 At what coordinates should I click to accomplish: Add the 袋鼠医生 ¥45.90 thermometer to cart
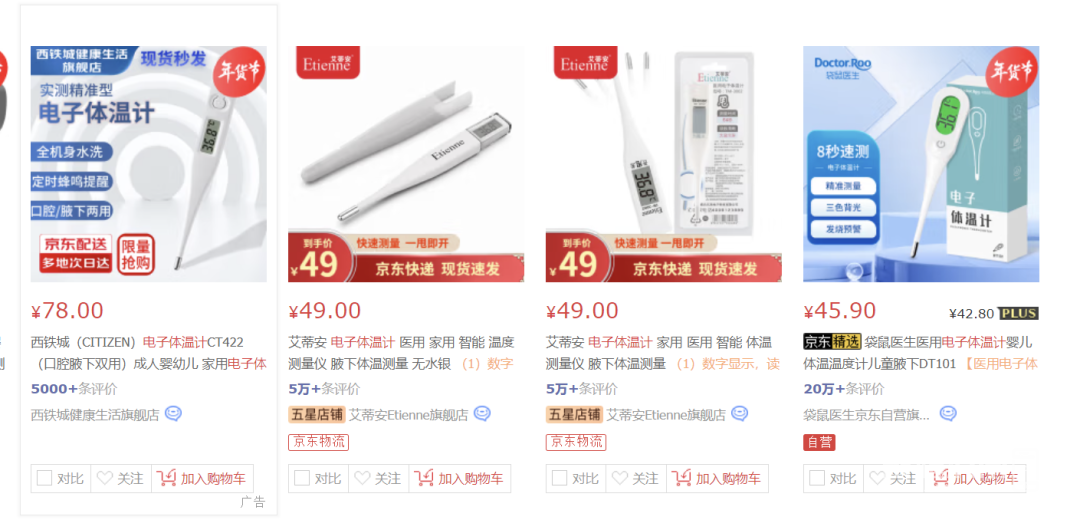point(974,478)
